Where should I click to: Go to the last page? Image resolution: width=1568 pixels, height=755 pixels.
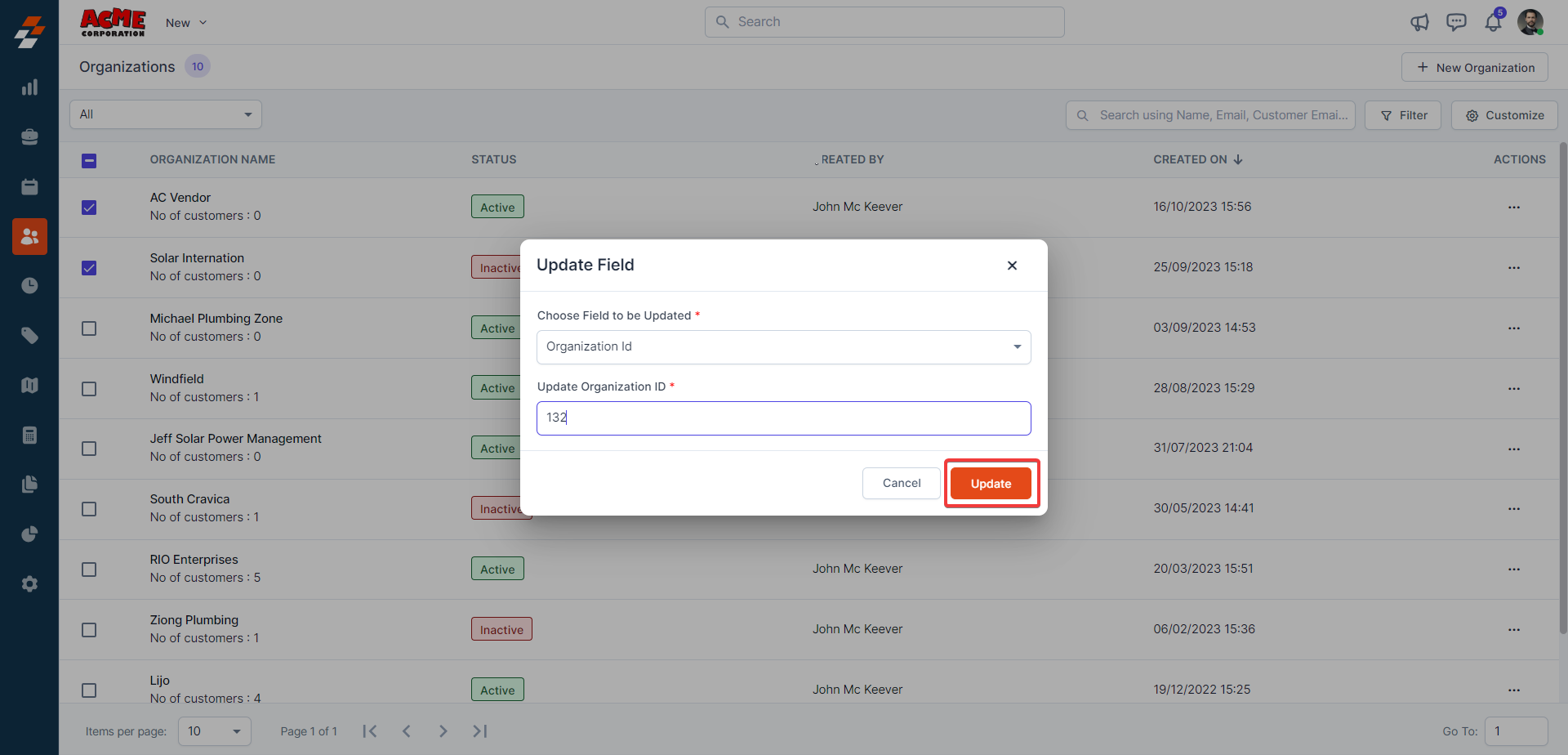480,731
